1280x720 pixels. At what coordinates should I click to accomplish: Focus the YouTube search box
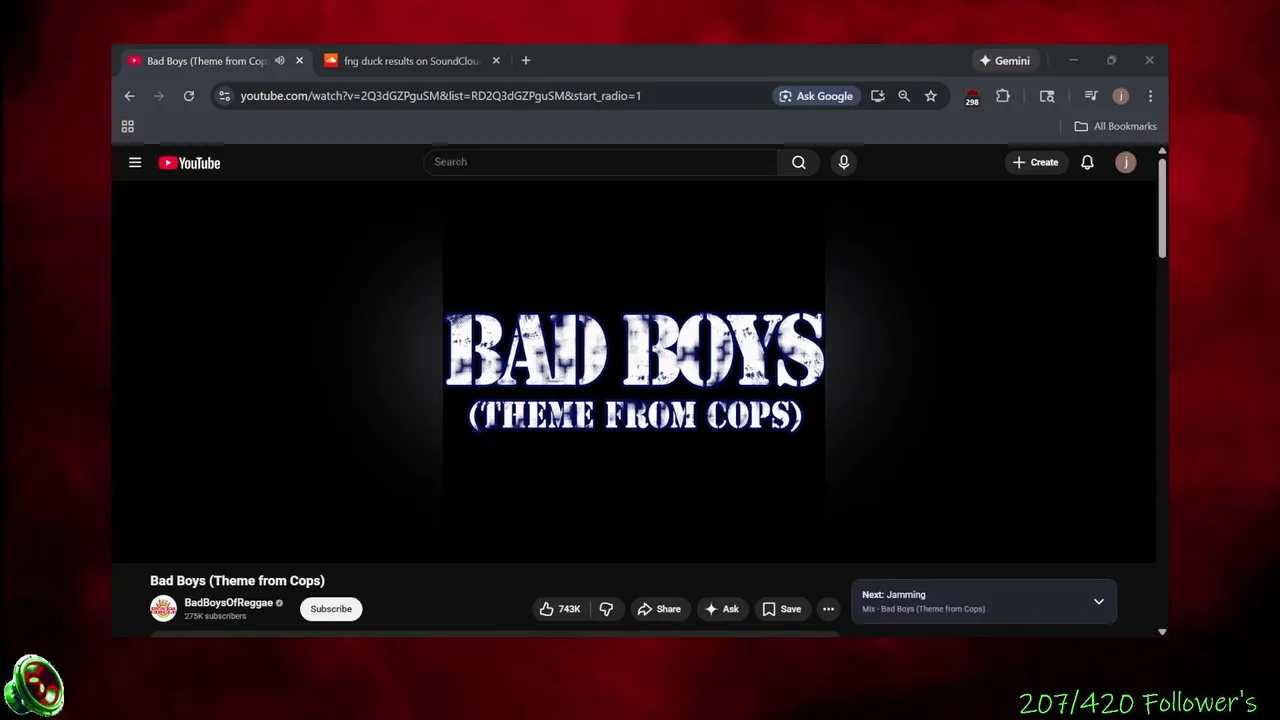tap(600, 162)
